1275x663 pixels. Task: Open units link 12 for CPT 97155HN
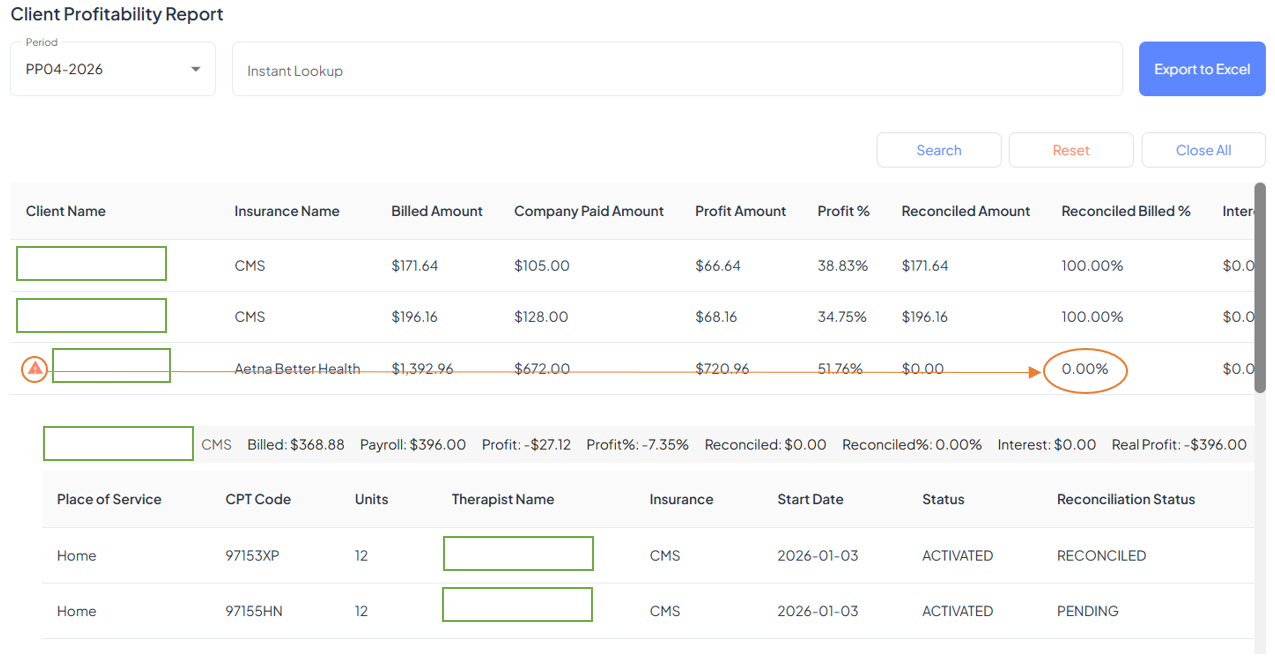(361, 610)
